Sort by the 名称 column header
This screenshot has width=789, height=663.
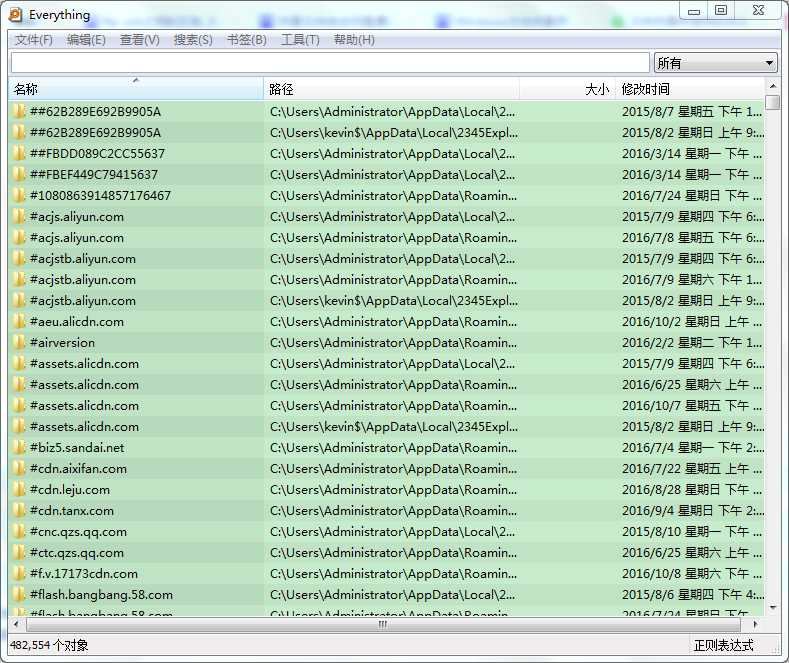pos(136,89)
